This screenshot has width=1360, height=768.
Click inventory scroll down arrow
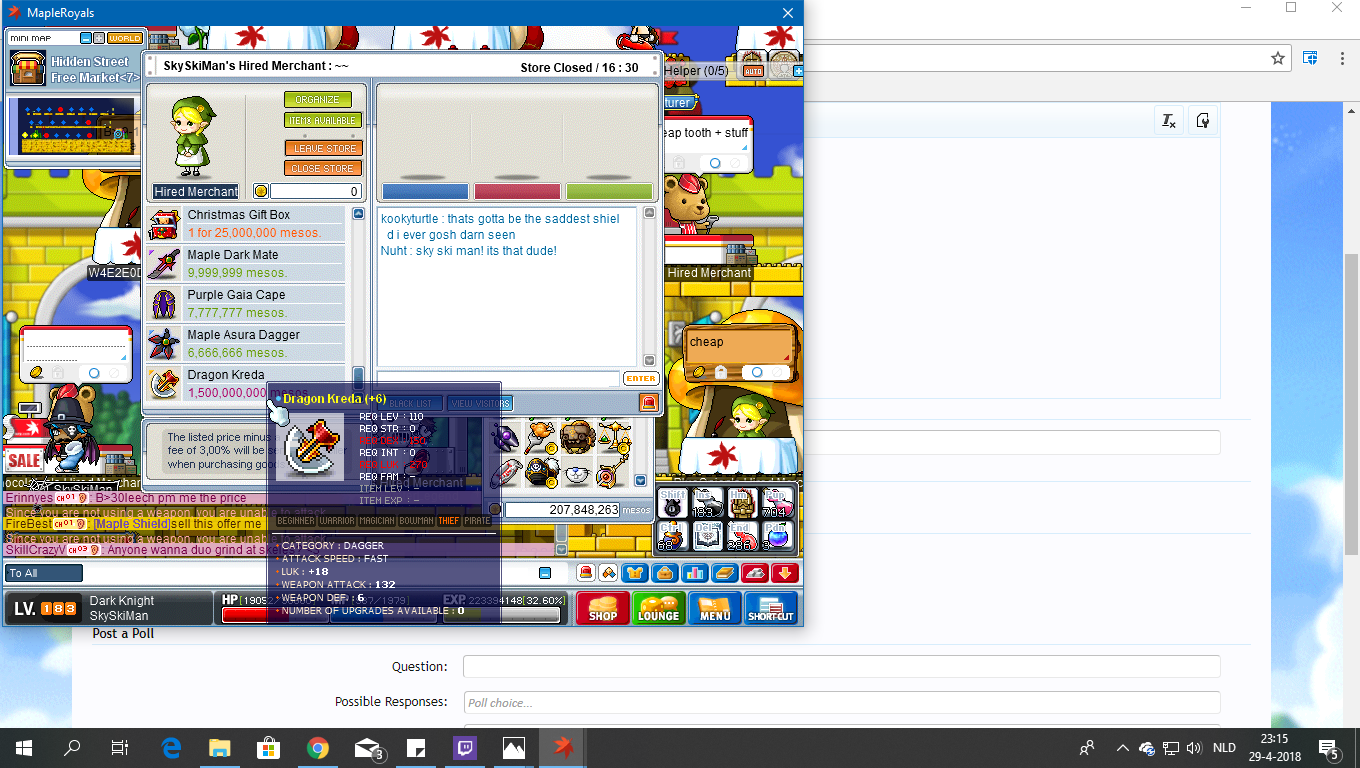tap(641, 481)
